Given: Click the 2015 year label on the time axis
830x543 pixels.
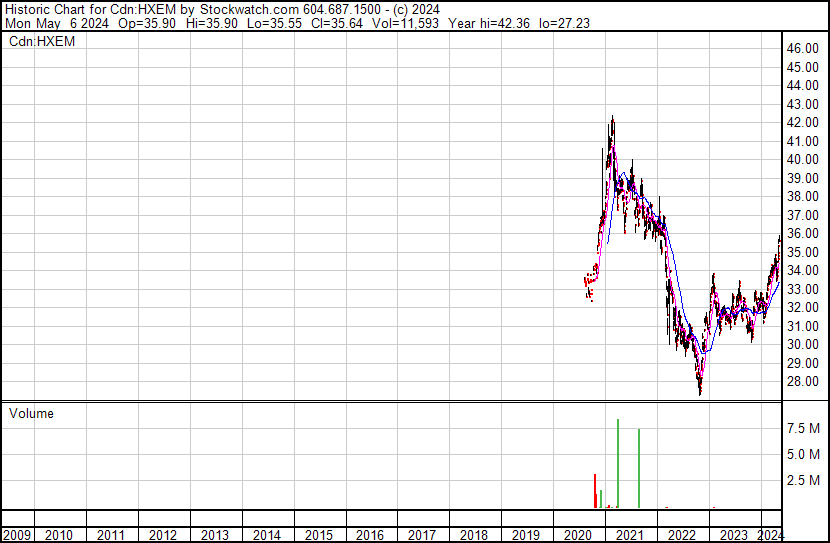Looking at the screenshot, I should (x=318, y=536).
